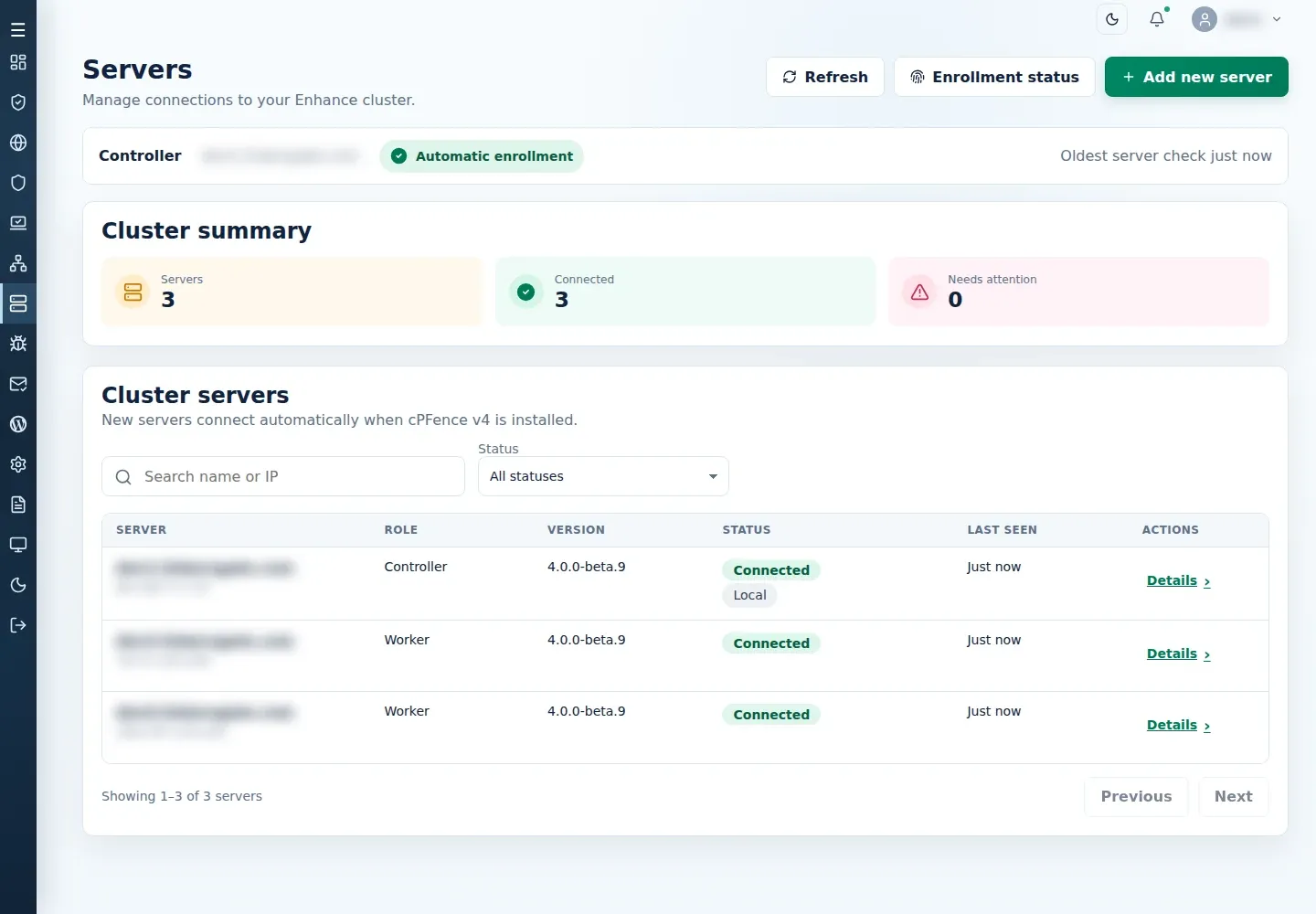Screen dimensions: 1316x914
Task: Open the All statuses dropdown
Action: point(603,476)
